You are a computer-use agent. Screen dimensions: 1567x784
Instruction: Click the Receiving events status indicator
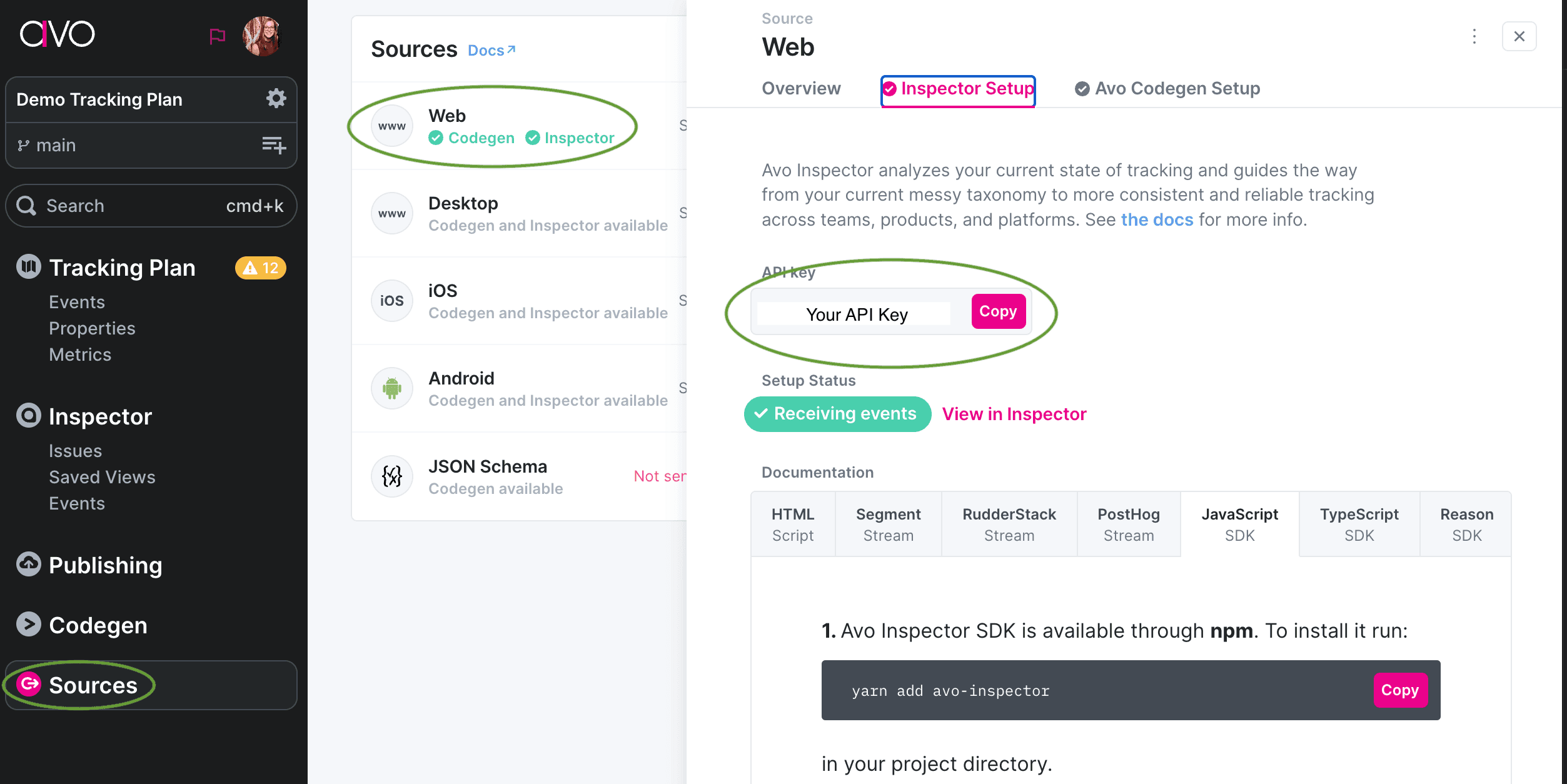837,413
